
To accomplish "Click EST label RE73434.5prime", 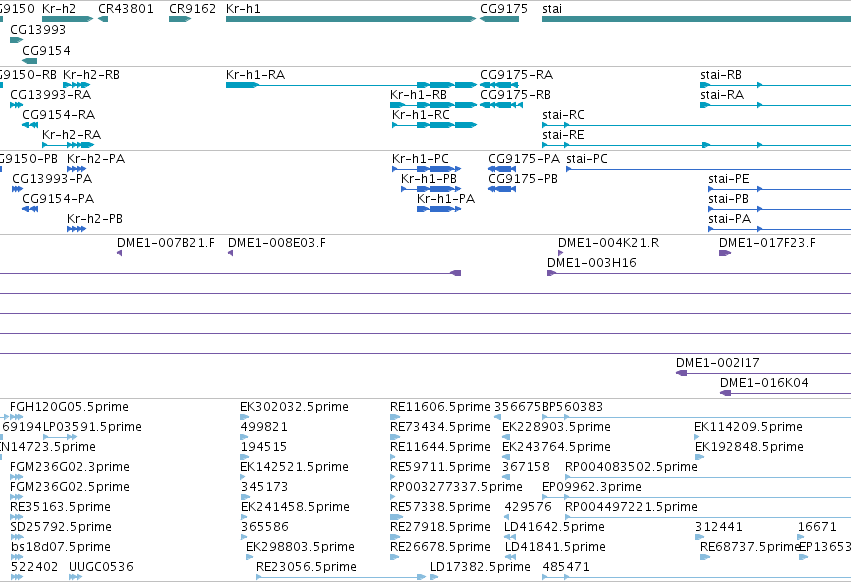I will pyautogui.click(x=440, y=427).
